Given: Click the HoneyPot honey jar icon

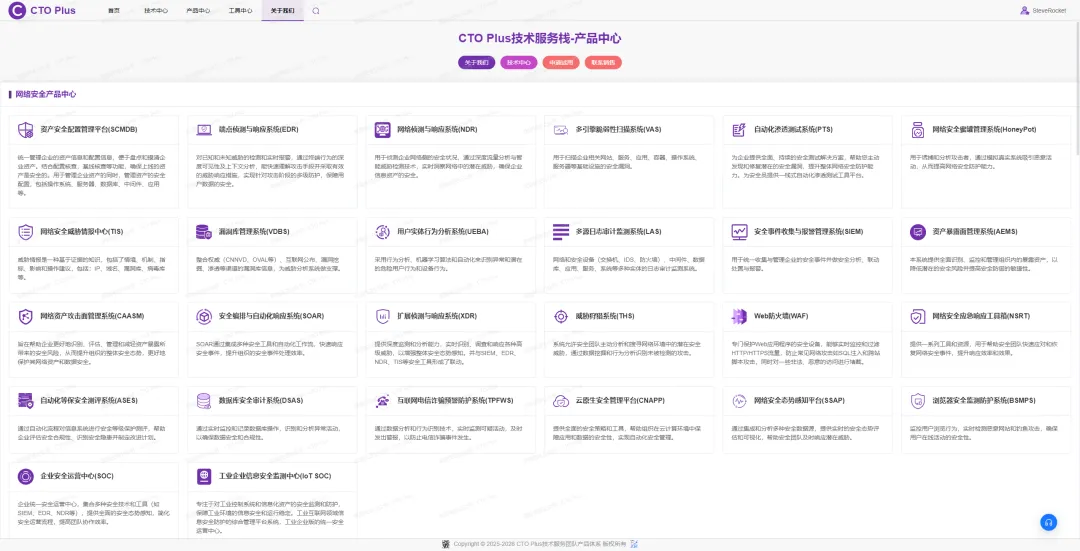Looking at the screenshot, I should pyautogui.click(x=917, y=129).
